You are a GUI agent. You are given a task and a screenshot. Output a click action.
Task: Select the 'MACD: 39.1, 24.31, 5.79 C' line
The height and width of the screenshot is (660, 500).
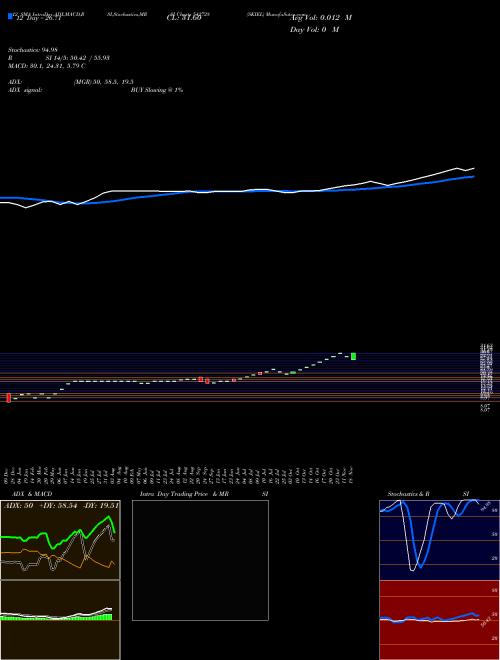(x=47, y=66)
